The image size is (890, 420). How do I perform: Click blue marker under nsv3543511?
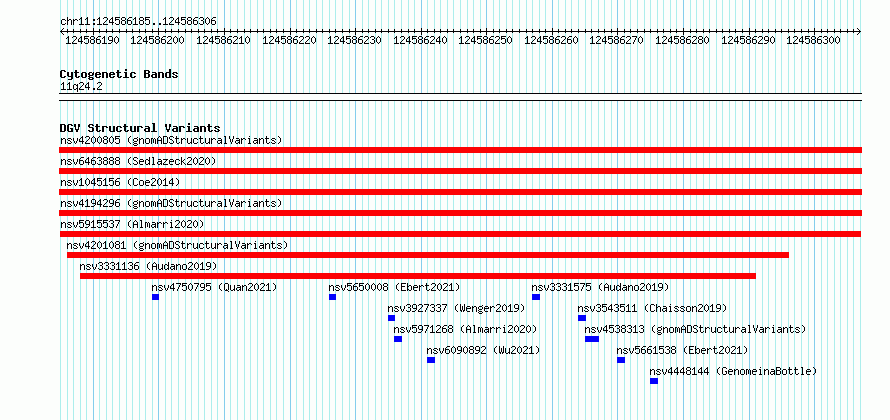point(582,318)
